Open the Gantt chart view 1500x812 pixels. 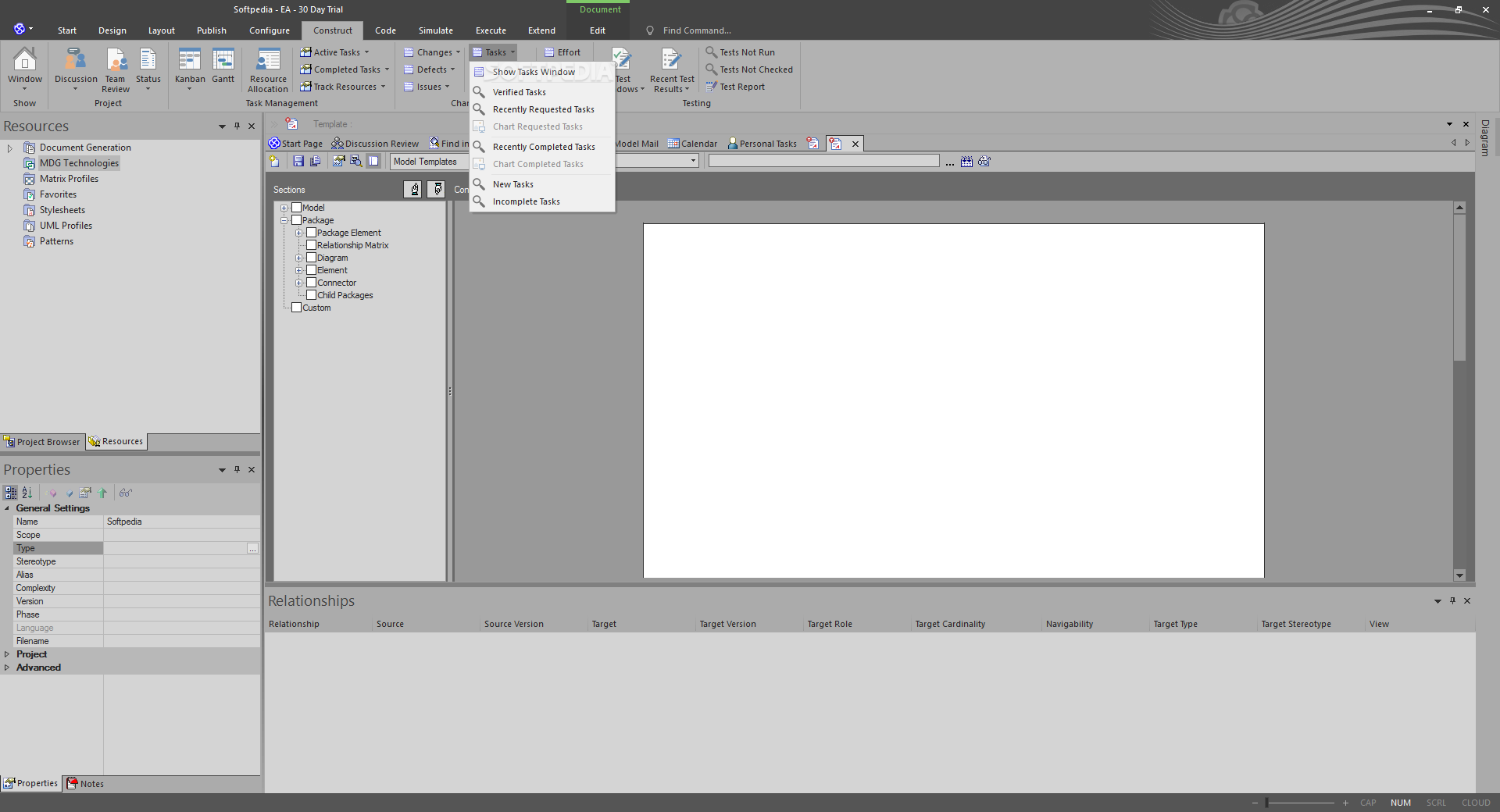coord(223,66)
